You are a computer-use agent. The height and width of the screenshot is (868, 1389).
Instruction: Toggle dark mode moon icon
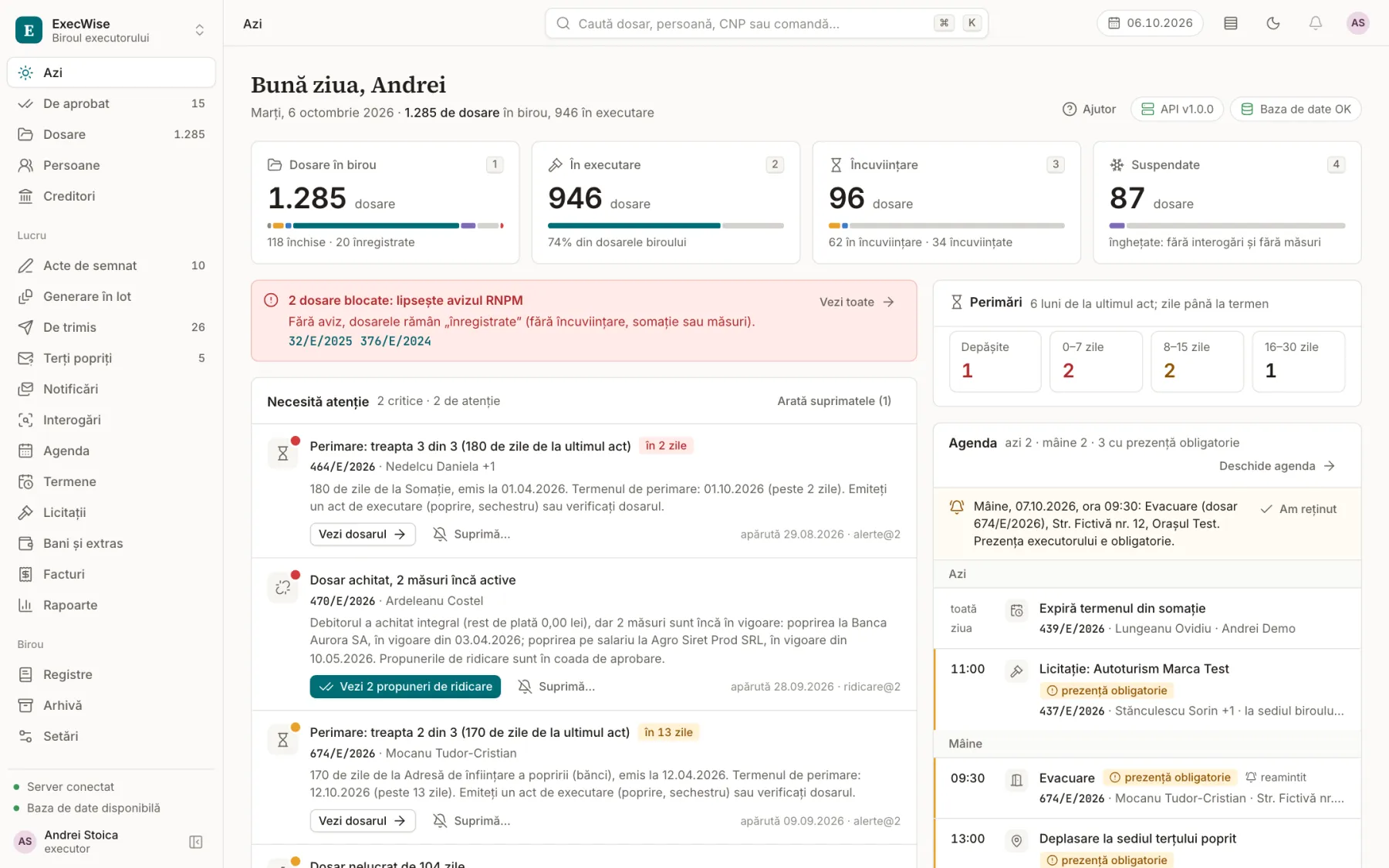click(1273, 23)
